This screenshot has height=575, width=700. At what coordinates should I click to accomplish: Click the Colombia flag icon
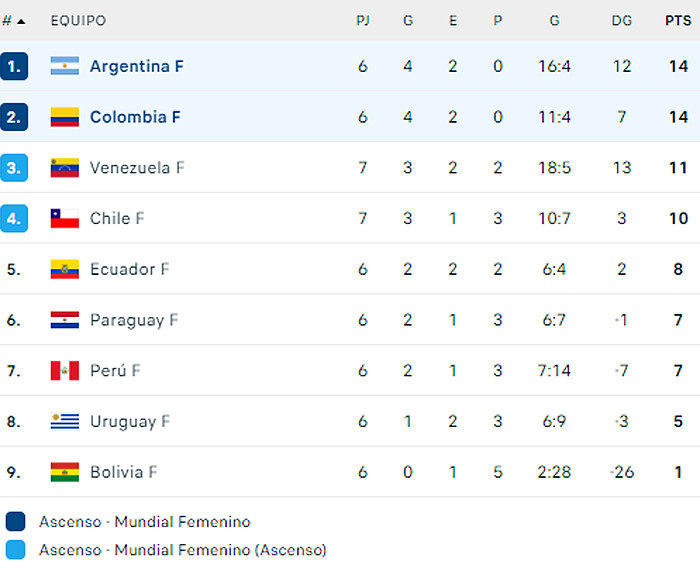(x=65, y=117)
